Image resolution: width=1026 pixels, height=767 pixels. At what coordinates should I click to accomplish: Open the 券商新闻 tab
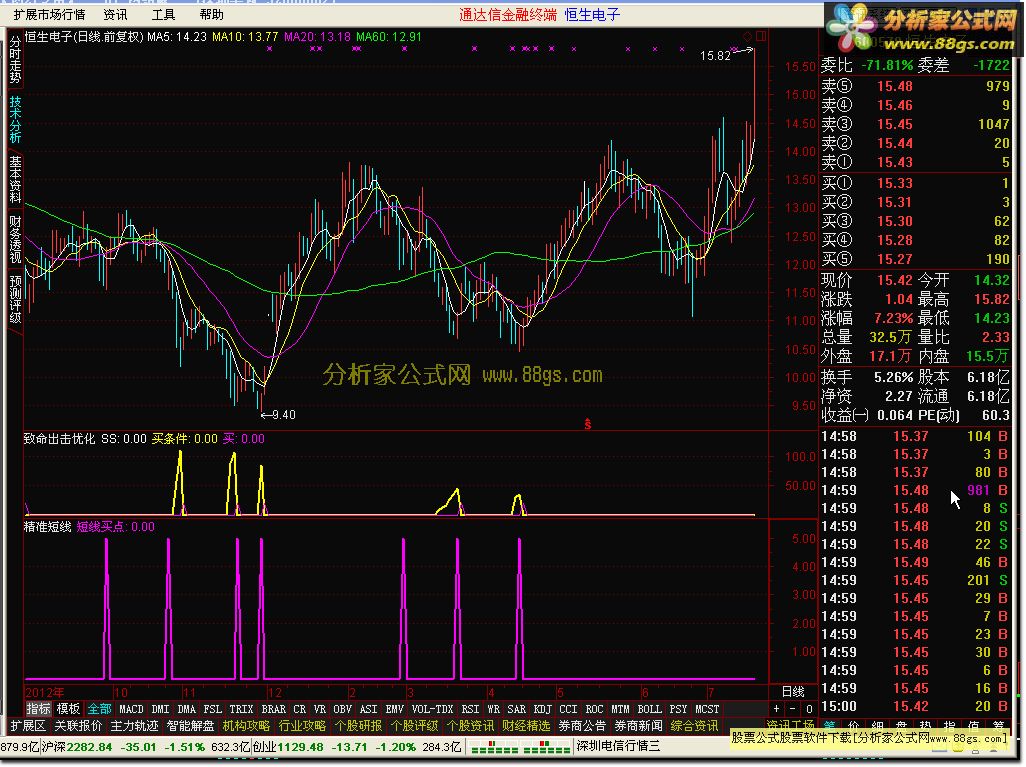click(639, 726)
